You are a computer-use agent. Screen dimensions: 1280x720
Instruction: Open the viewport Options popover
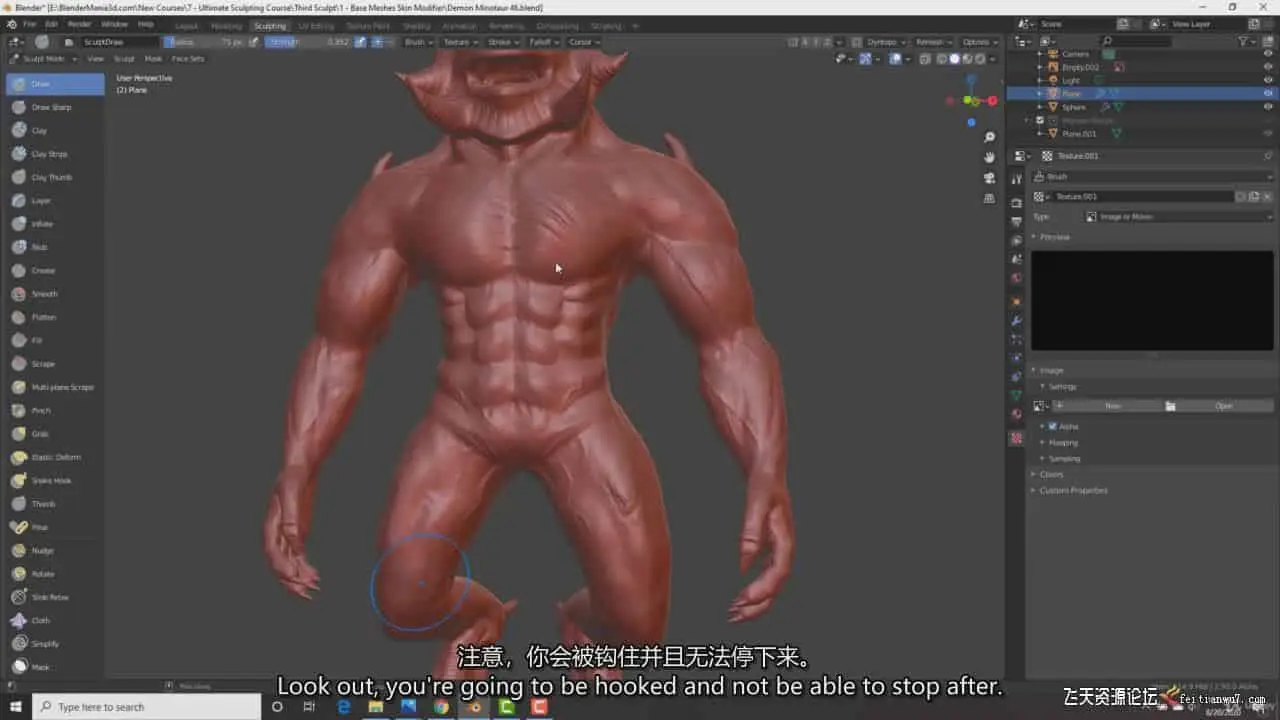978,42
